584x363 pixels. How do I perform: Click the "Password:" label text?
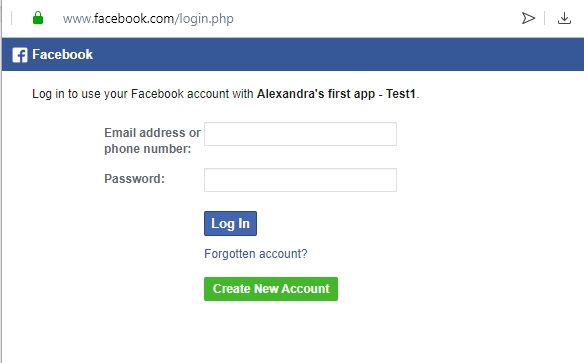[x=134, y=179]
